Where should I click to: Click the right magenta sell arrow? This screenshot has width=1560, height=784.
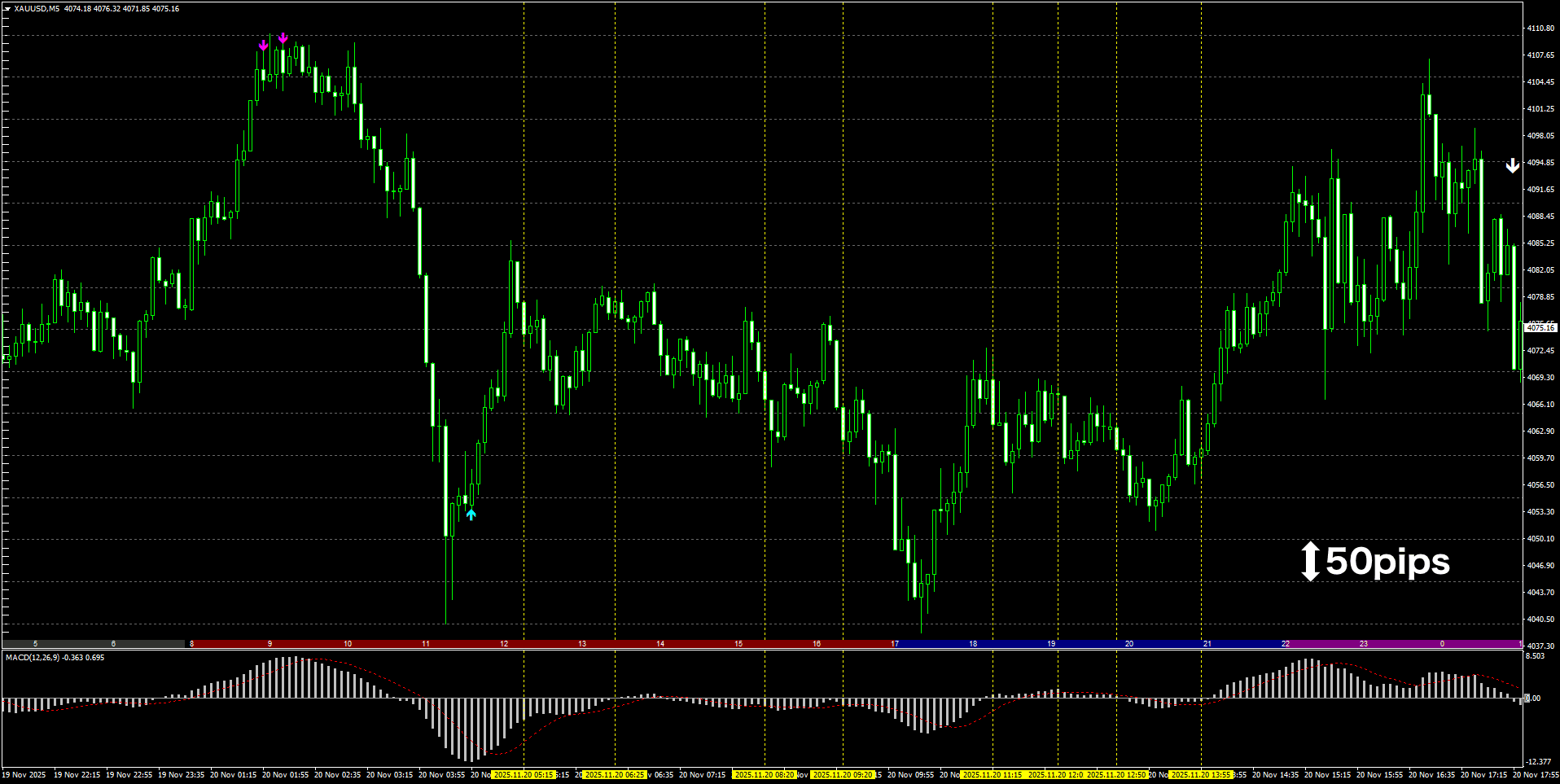(x=283, y=38)
